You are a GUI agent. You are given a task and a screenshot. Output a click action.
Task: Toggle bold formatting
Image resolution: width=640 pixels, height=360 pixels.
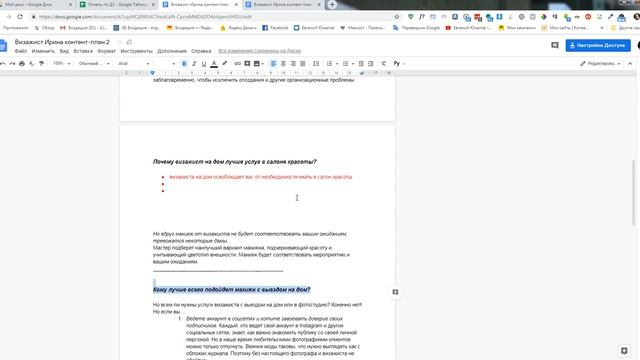click(x=184, y=64)
